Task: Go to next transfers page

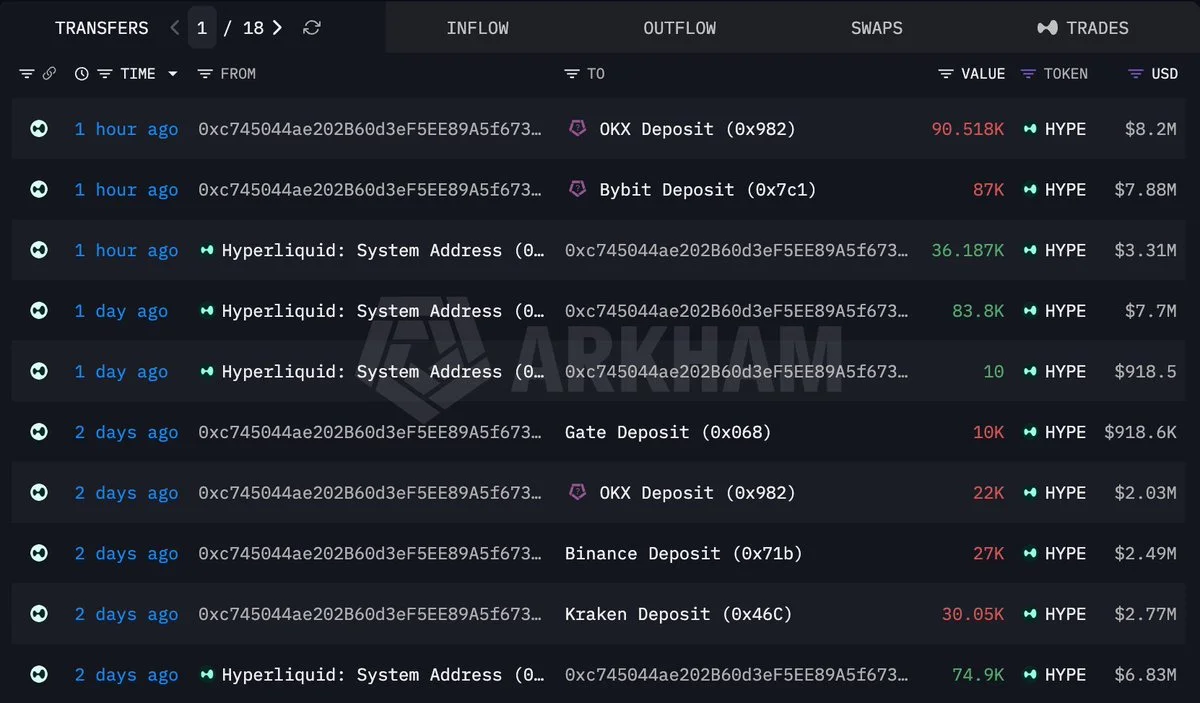Action: coord(277,28)
